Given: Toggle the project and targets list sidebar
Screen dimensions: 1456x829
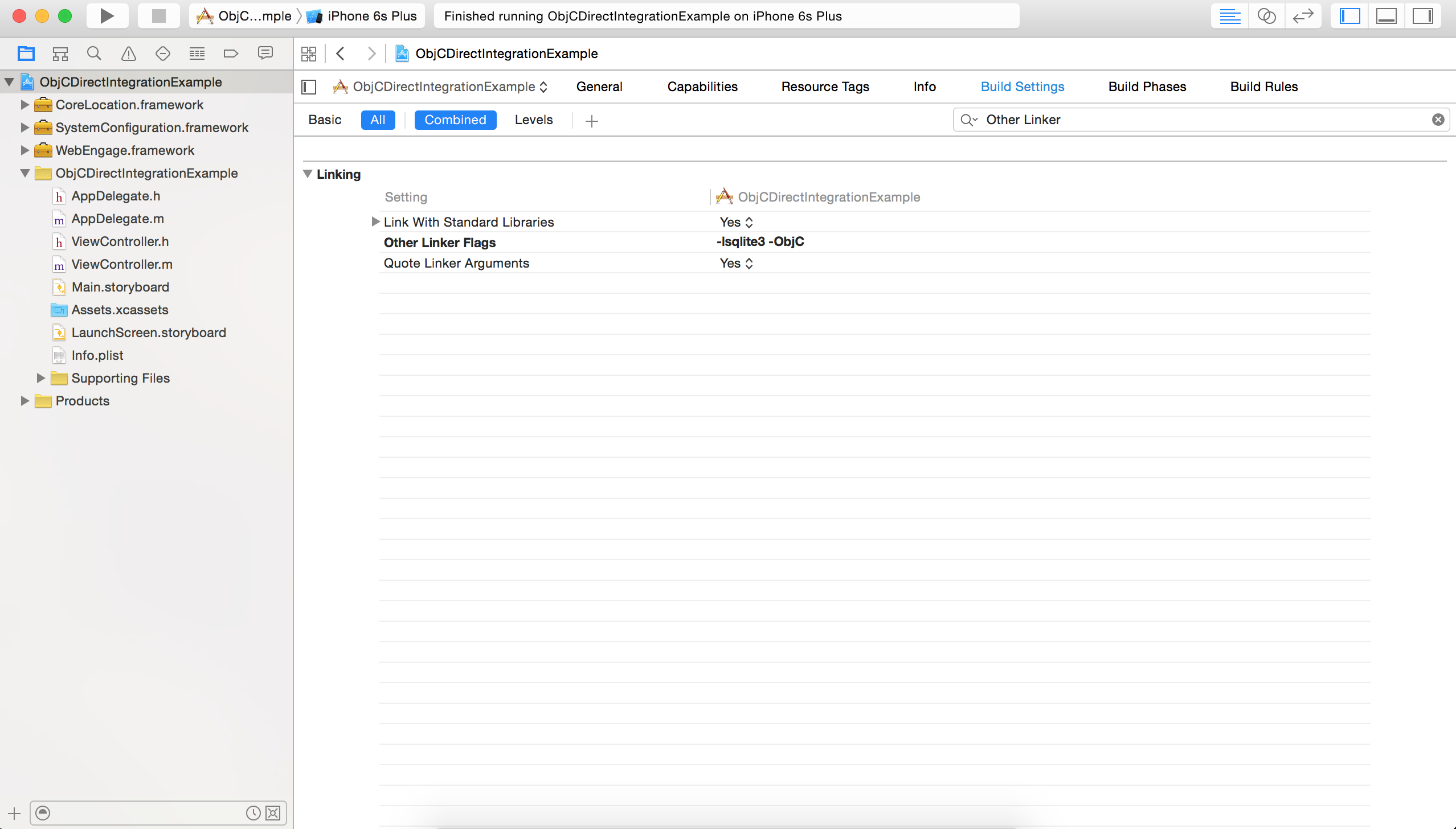Looking at the screenshot, I should [x=309, y=87].
